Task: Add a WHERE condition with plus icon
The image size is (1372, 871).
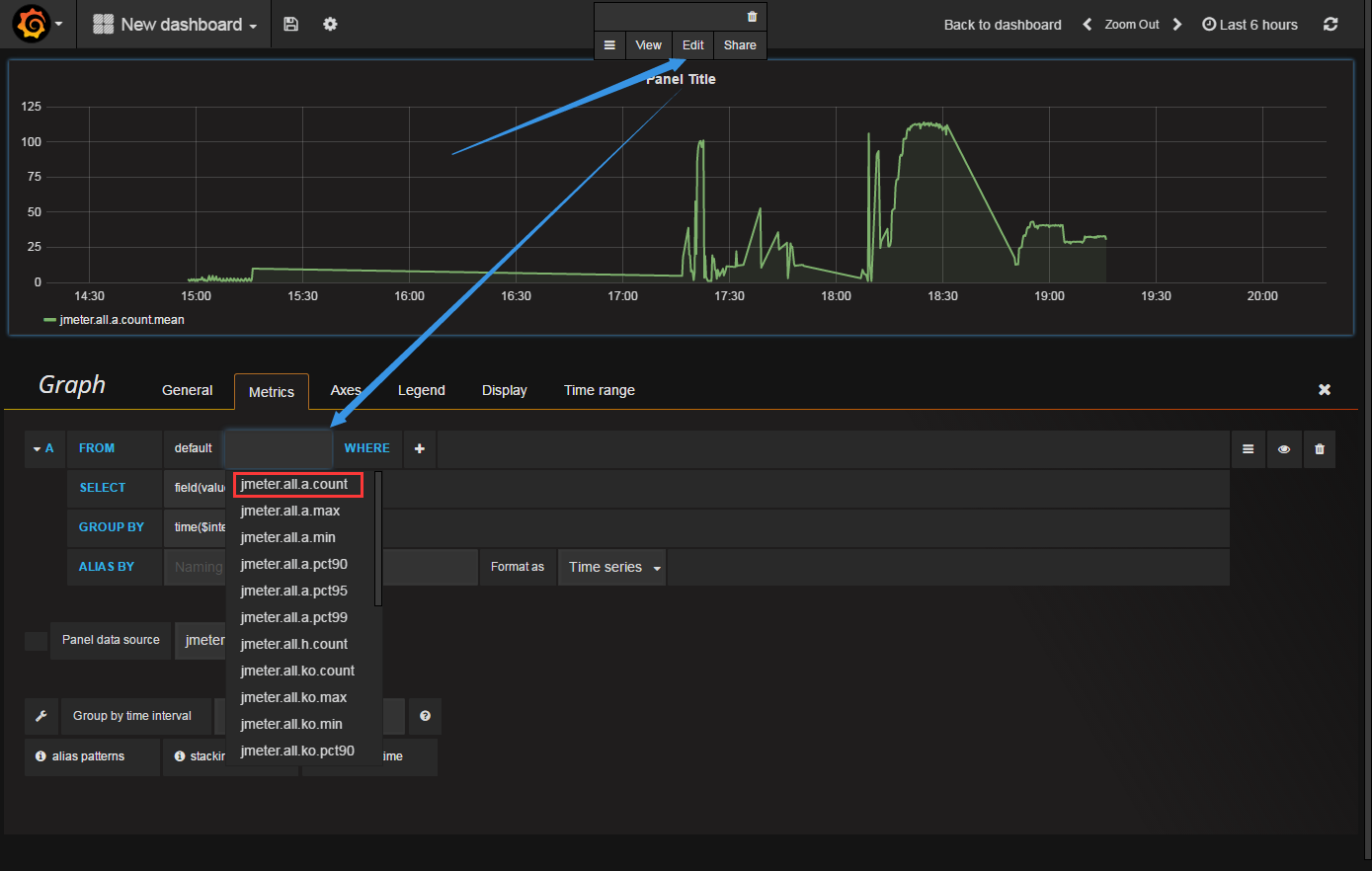Action: point(419,448)
